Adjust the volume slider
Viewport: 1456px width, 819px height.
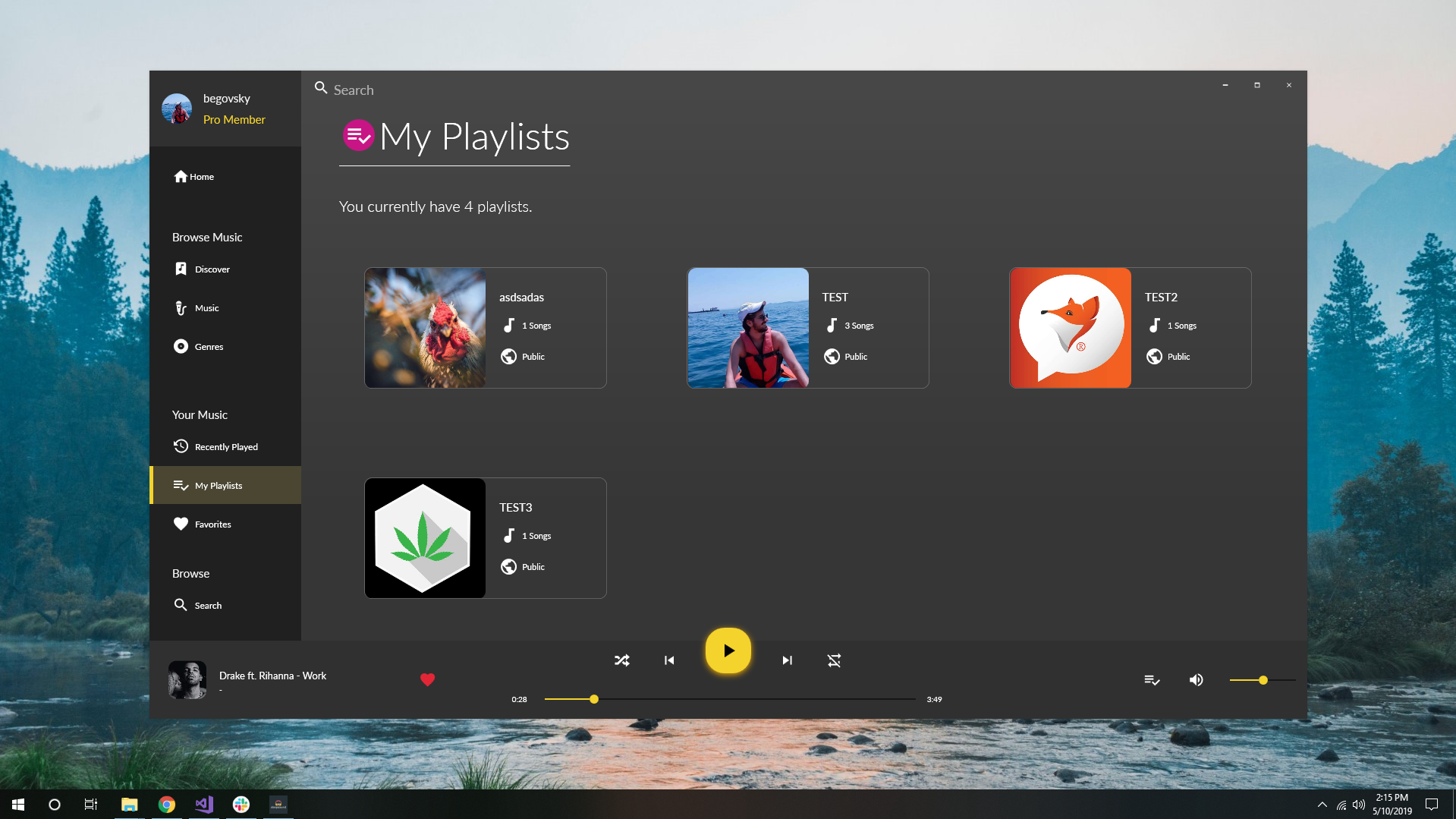click(x=1262, y=680)
